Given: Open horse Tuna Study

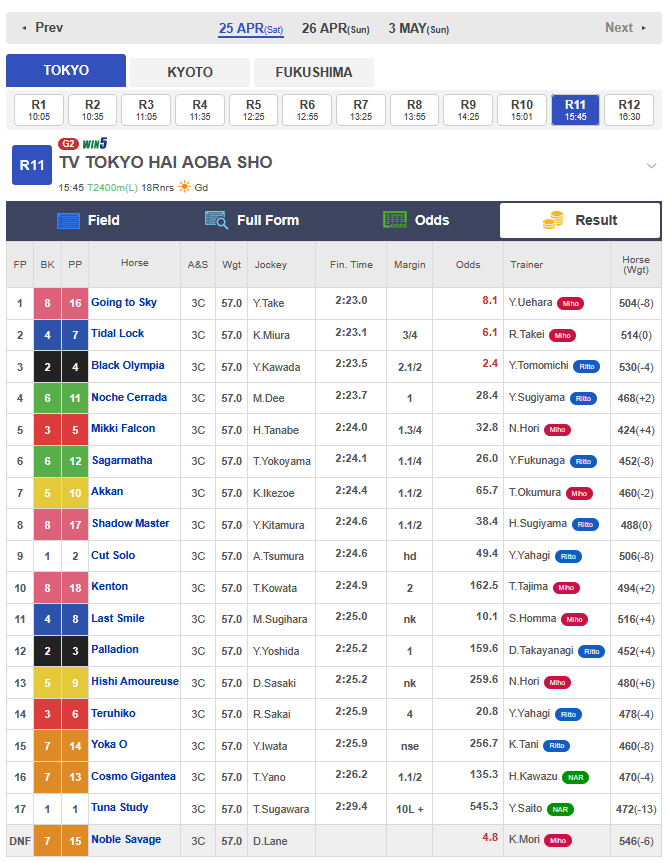Looking at the screenshot, I should 119,807.
